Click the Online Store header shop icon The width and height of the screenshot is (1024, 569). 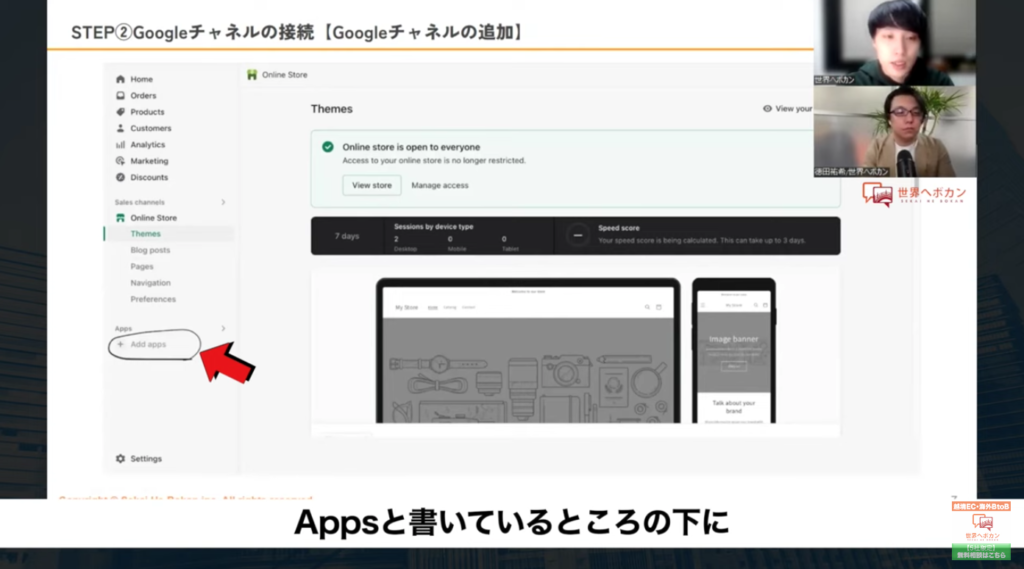252,74
